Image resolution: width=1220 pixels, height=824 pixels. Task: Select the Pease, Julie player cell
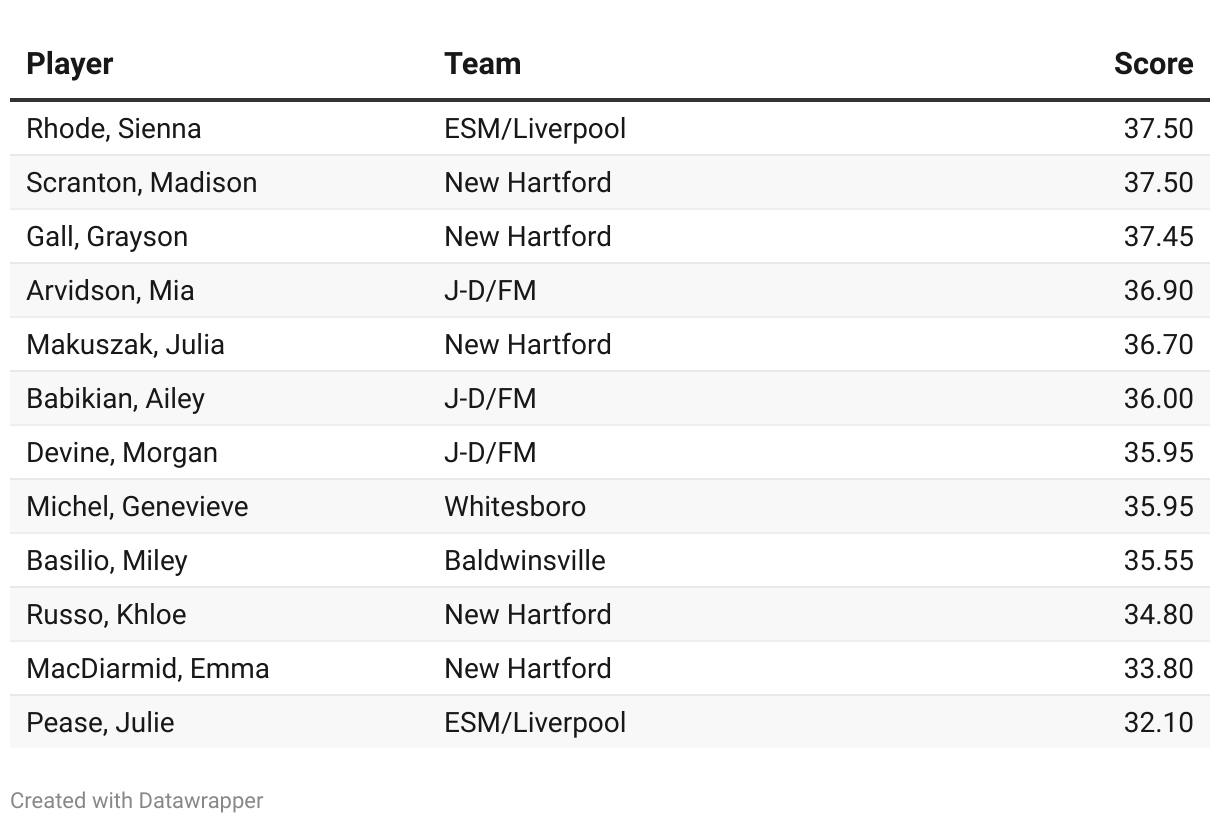pyautogui.click(x=100, y=723)
